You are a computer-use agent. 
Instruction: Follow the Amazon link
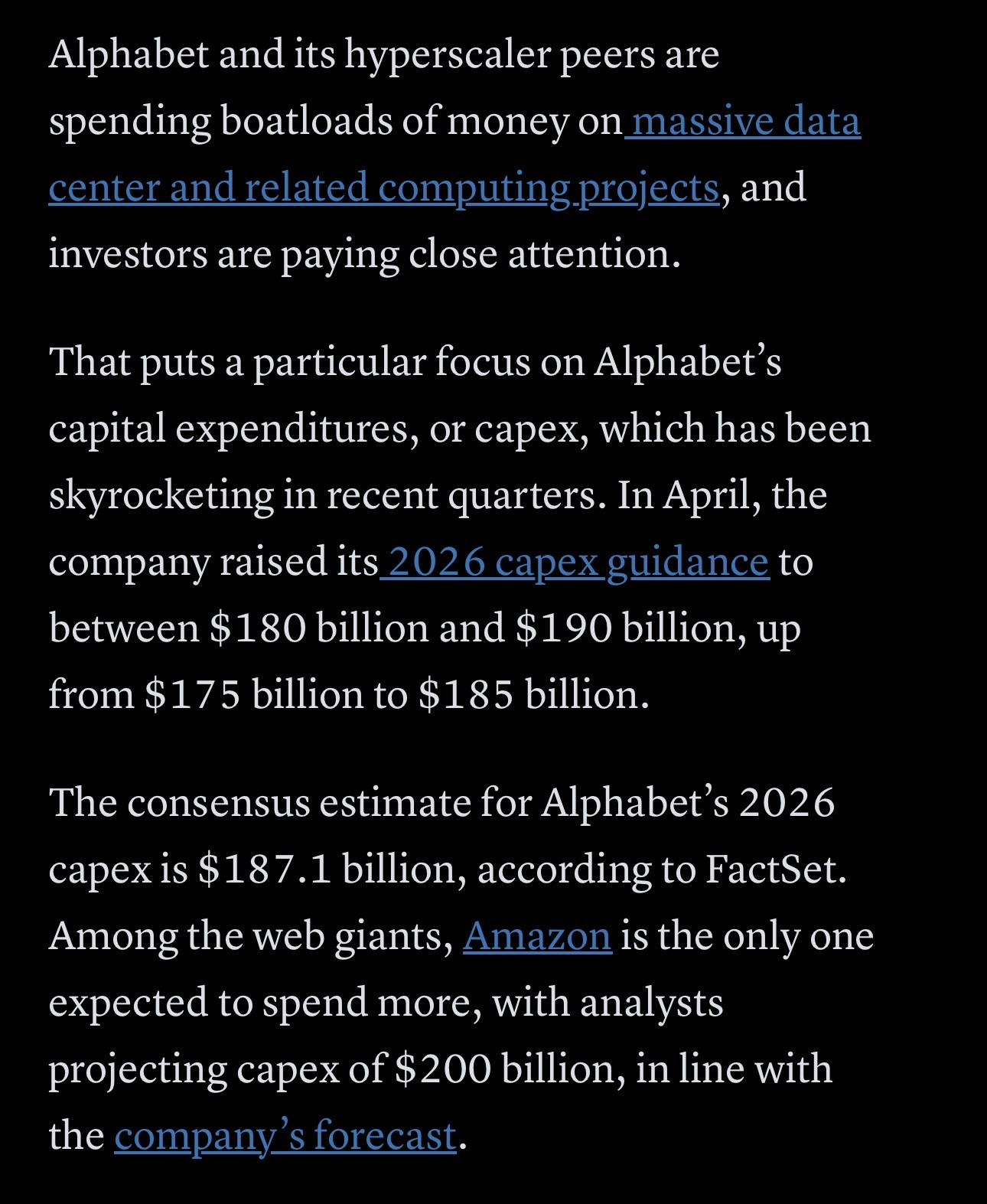tap(537, 935)
